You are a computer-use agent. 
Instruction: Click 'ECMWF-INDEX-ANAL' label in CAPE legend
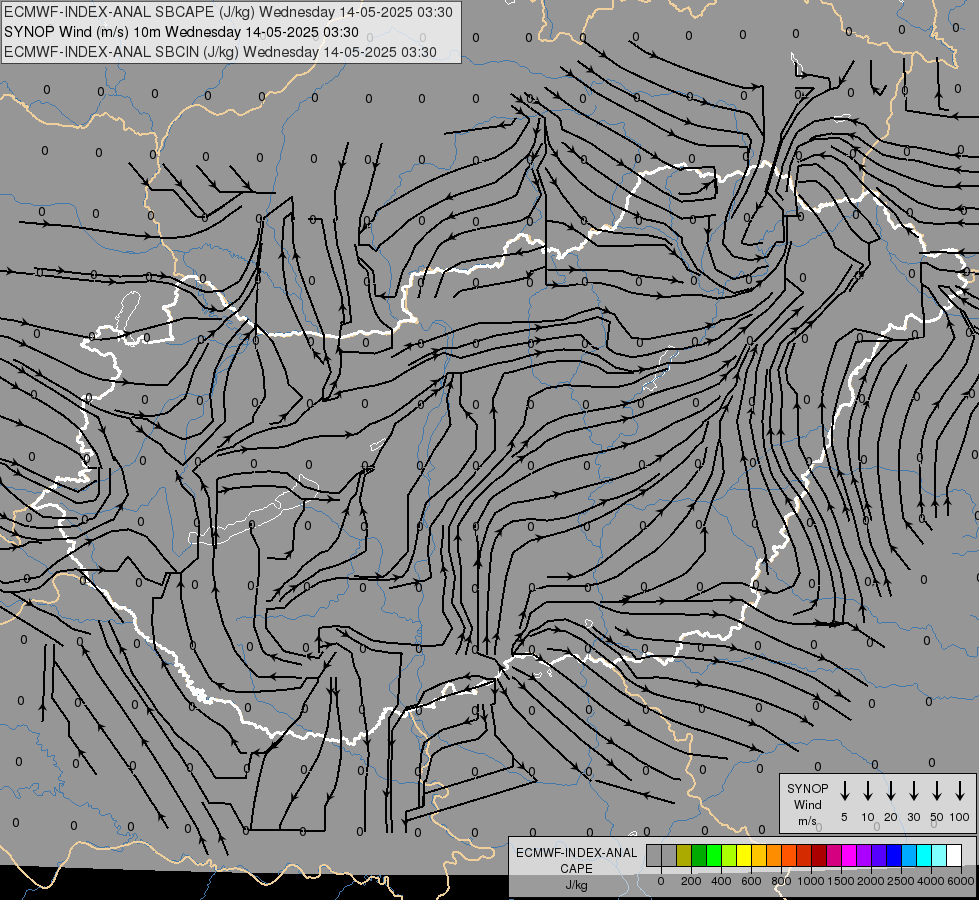tap(576, 853)
